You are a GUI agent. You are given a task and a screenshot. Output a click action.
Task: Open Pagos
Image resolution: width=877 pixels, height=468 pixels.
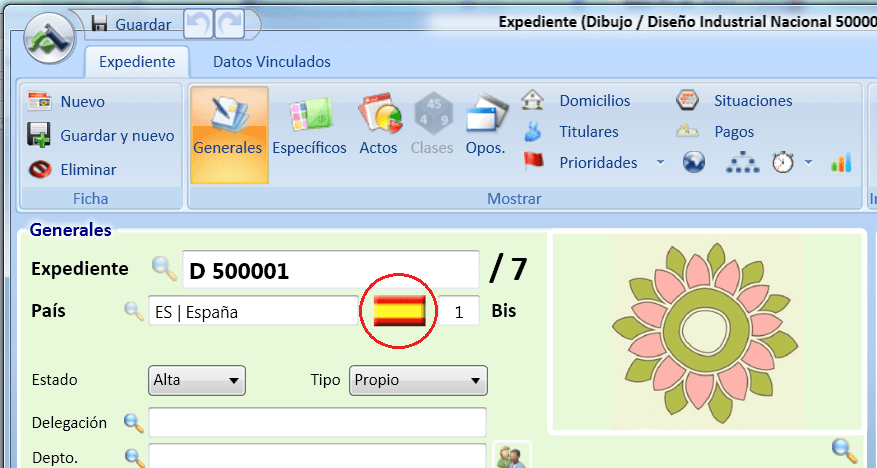coord(734,132)
